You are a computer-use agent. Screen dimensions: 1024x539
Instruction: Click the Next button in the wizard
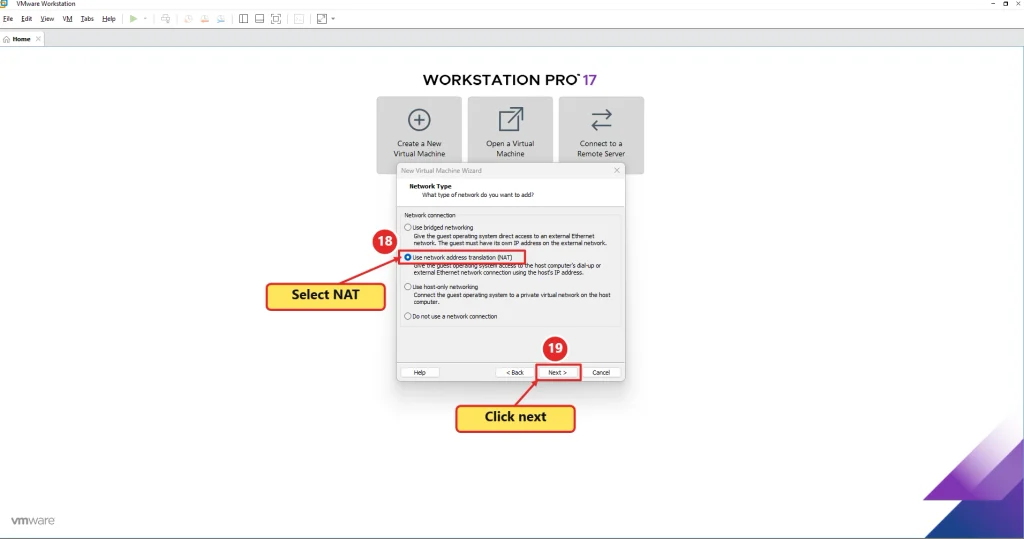558,372
